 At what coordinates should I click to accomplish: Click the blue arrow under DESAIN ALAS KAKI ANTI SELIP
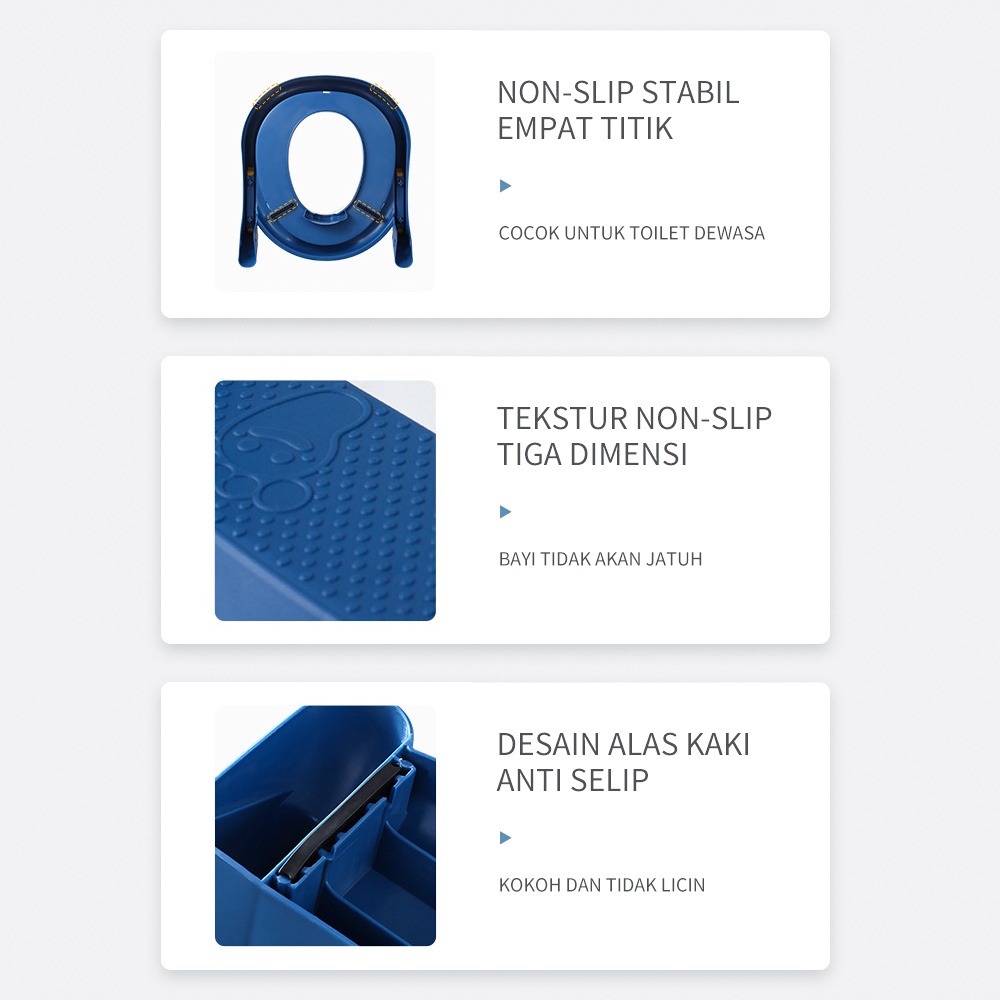(505, 837)
